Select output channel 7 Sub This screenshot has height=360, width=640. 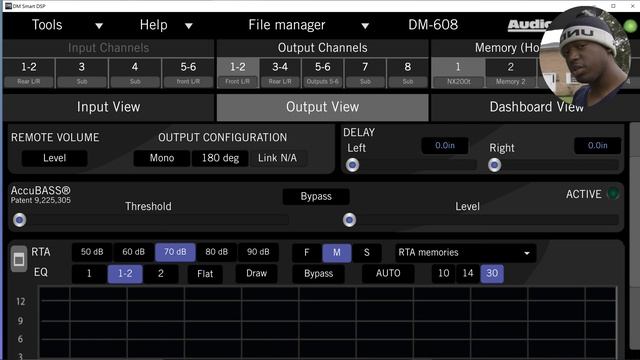365,73
